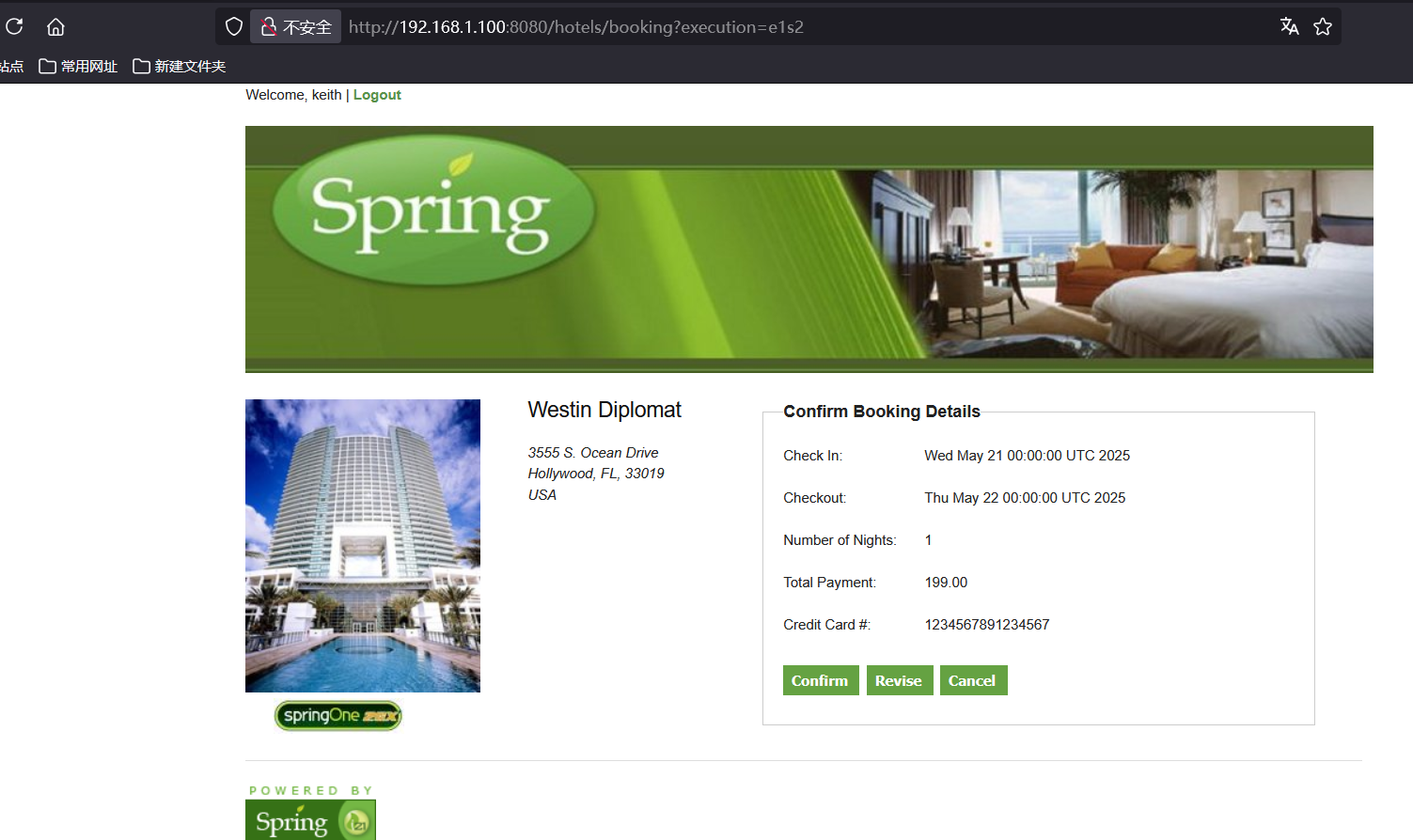Click the 不安全 site security indicator
The image size is (1413, 840).
pos(296,26)
